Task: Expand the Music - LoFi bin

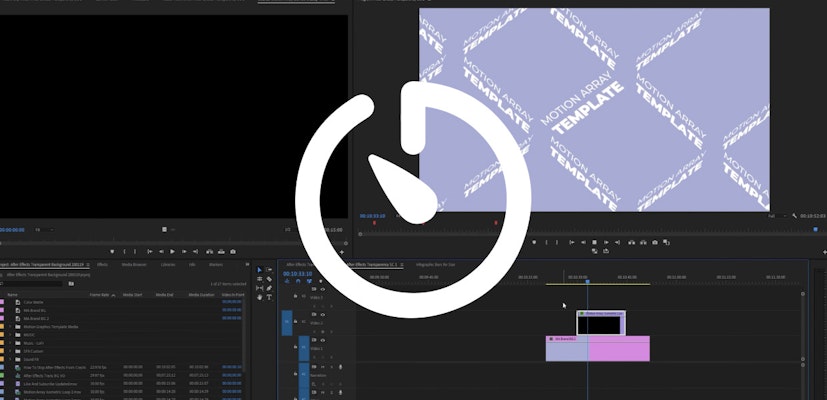Action: [x=10, y=343]
